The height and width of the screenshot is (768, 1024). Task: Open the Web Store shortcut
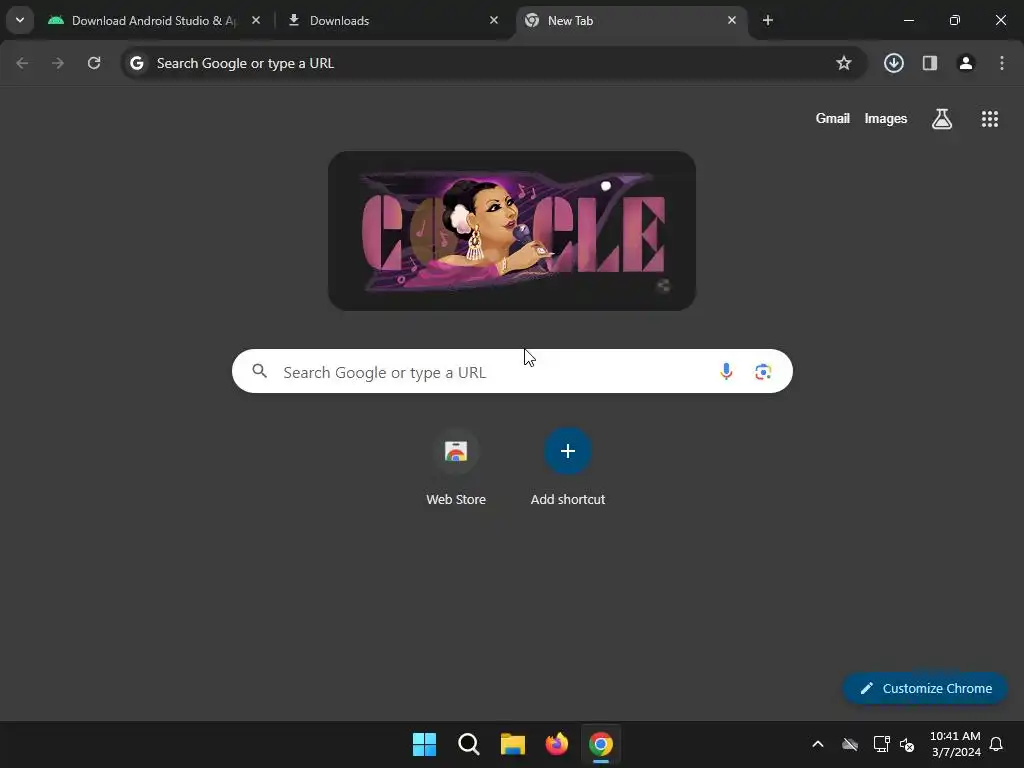pyautogui.click(x=456, y=468)
